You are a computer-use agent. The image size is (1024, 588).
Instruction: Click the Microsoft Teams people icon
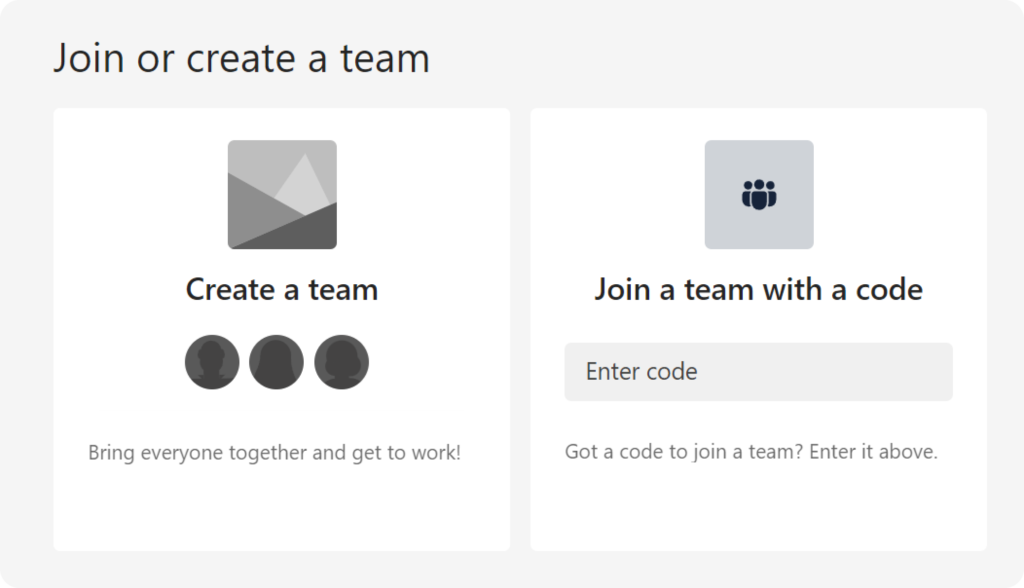(758, 193)
